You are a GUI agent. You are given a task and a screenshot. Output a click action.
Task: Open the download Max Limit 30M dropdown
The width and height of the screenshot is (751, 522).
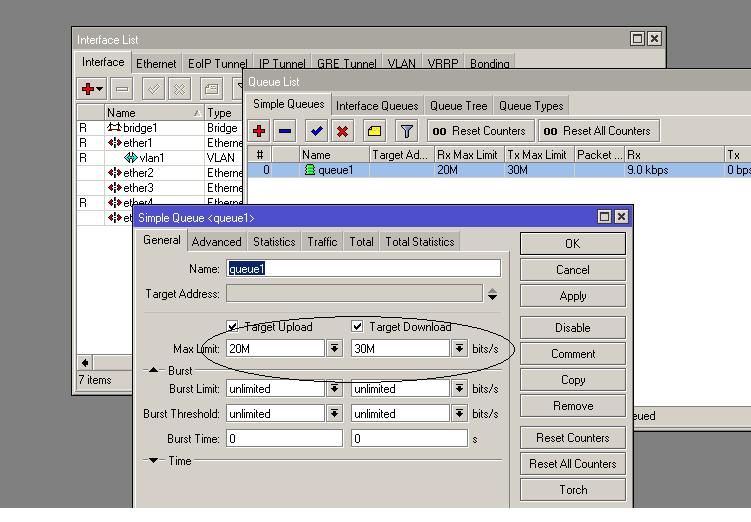click(x=459, y=349)
